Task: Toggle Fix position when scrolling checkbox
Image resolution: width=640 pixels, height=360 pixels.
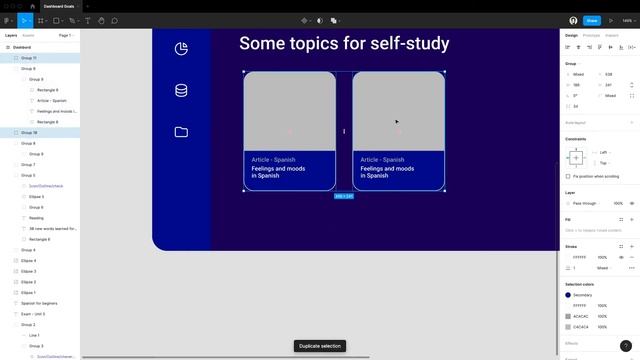Action: (x=568, y=176)
